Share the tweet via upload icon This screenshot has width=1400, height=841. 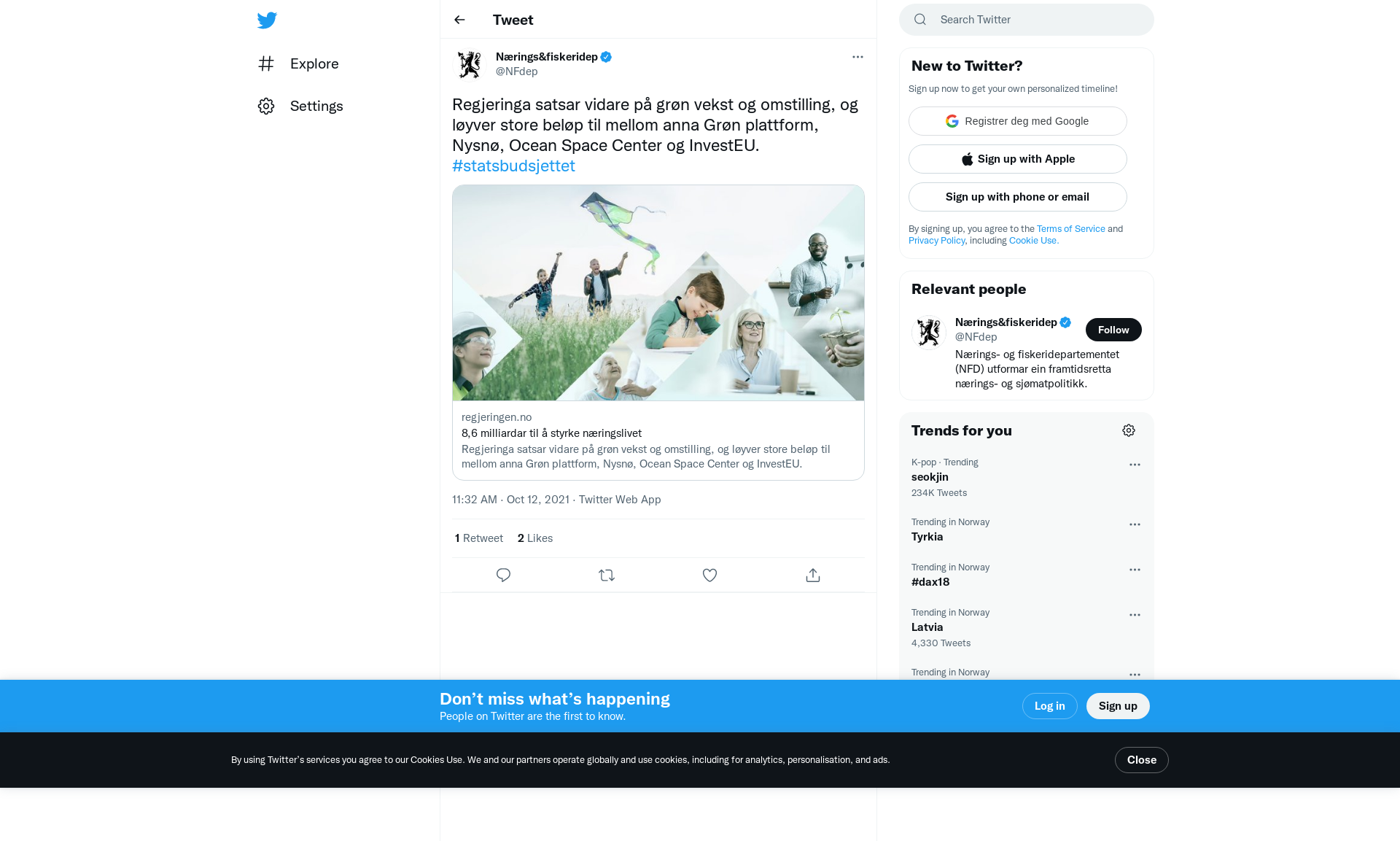pos(813,575)
